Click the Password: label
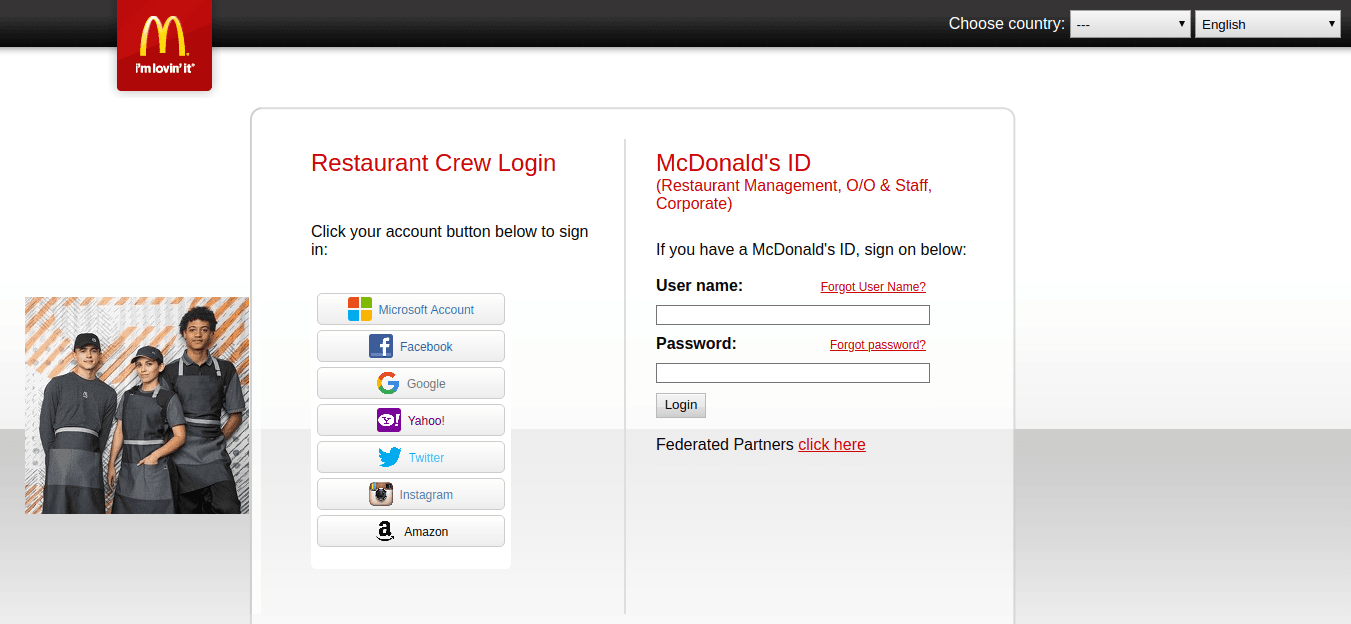Image resolution: width=1351 pixels, height=624 pixels. (x=696, y=344)
